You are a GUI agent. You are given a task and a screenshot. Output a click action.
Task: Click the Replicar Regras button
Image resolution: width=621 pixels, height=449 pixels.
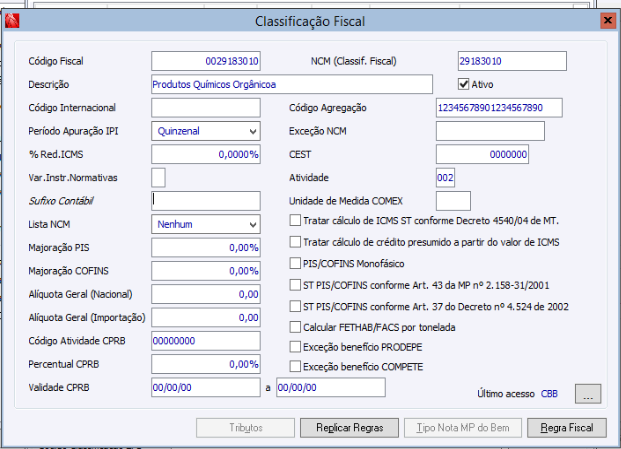[350, 428]
